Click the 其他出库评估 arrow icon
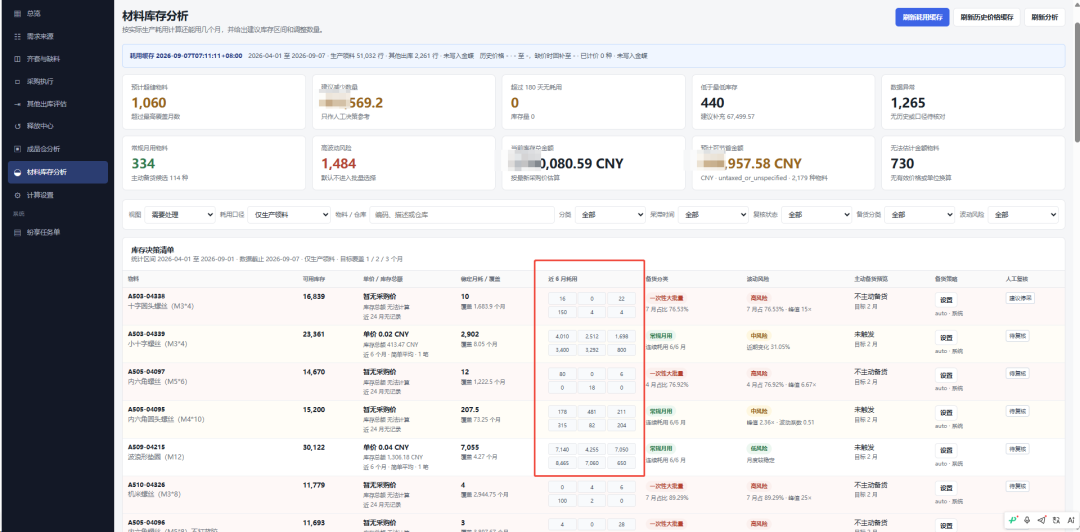This screenshot has height=532, width=1080. (x=17, y=104)
